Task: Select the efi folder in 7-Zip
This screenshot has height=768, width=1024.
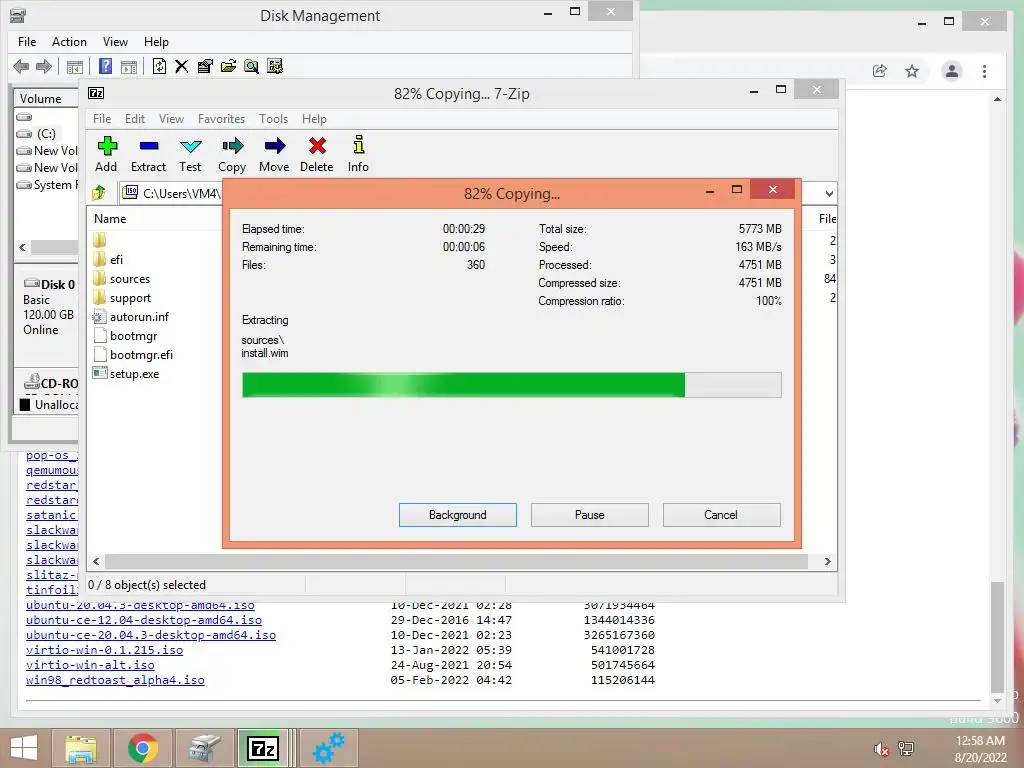Action: click(x=116, y=260)
